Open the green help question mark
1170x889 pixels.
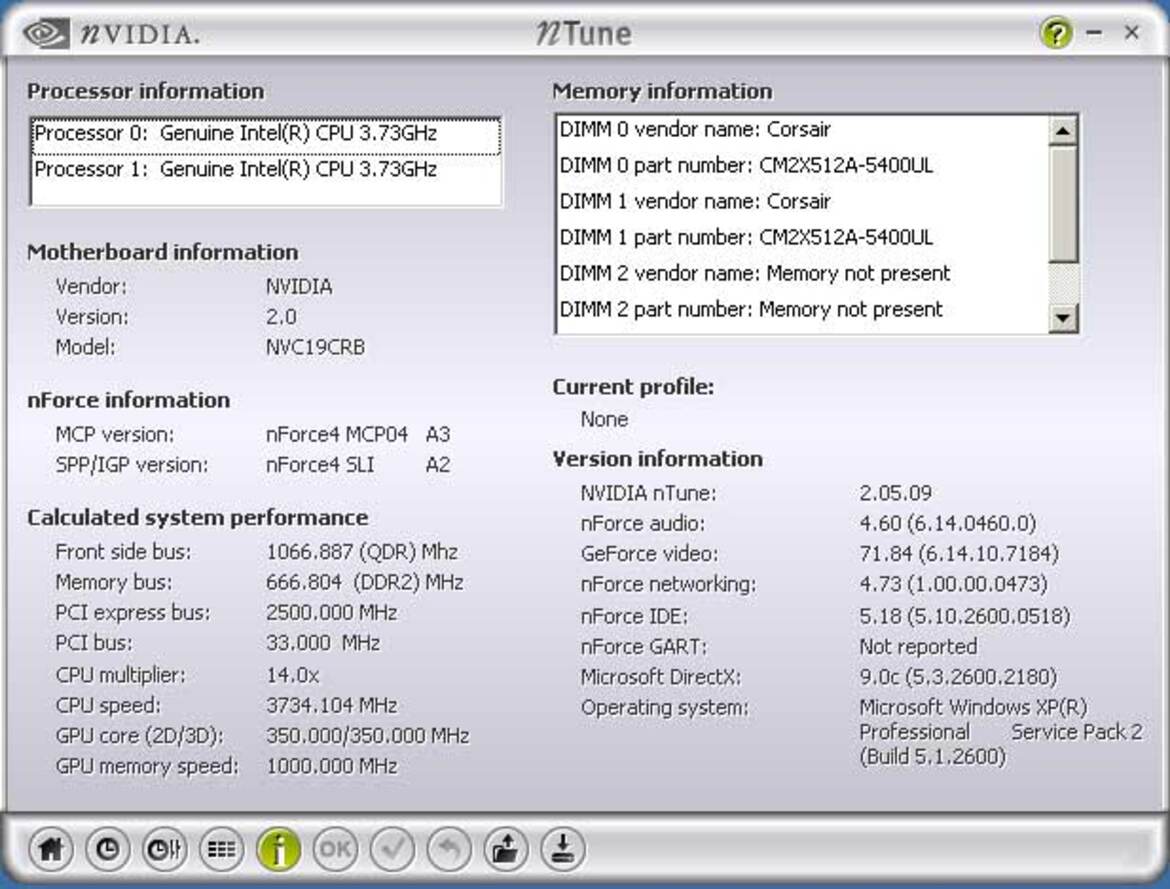(1056, 33)
